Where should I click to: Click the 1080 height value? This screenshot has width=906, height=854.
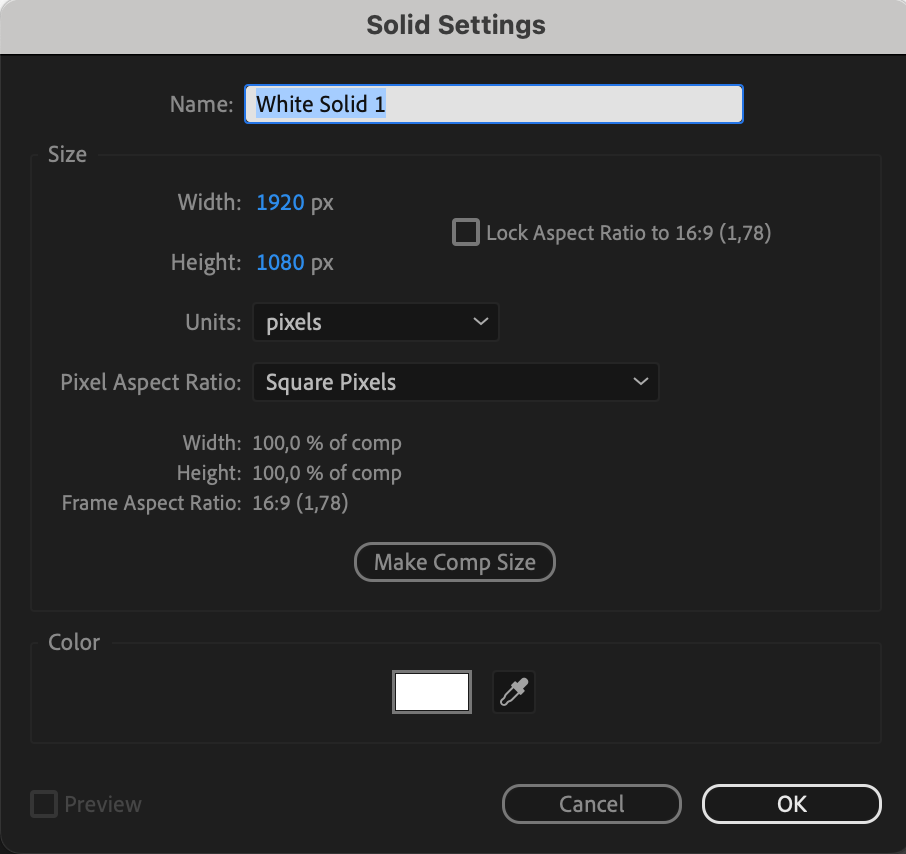point(280,263)
